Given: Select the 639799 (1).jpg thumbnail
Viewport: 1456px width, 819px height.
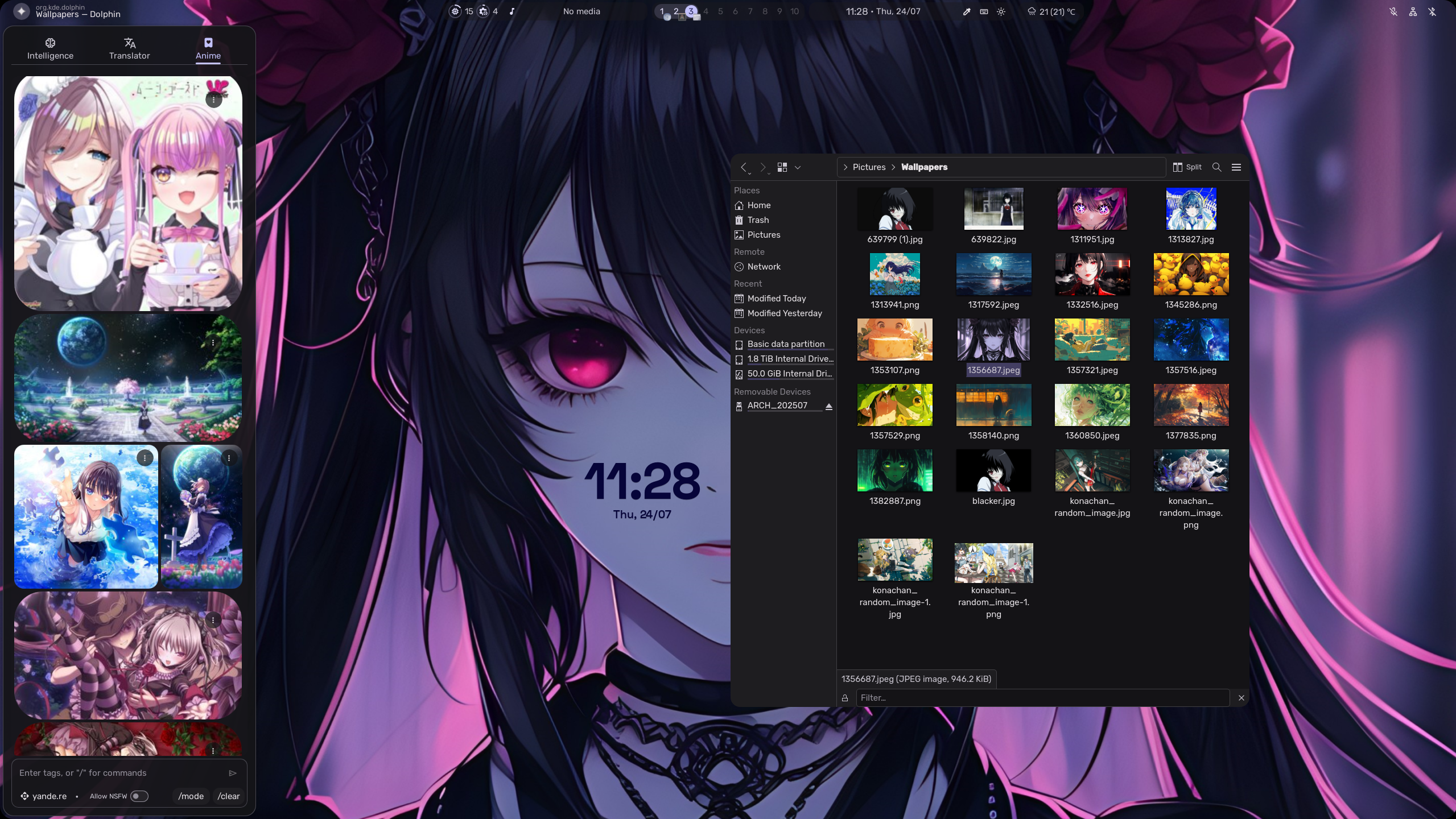Looking at the screenshot, I should click(895, 209).
